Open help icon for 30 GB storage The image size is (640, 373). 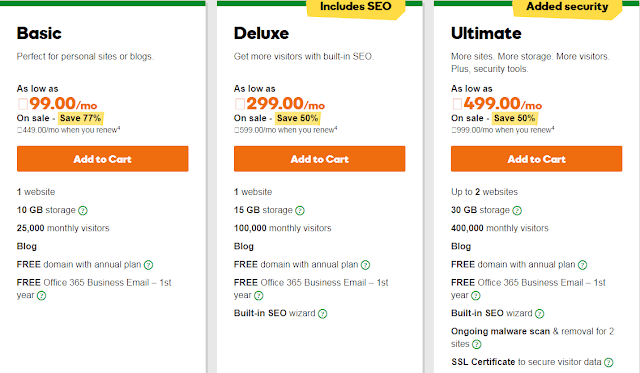517,211
